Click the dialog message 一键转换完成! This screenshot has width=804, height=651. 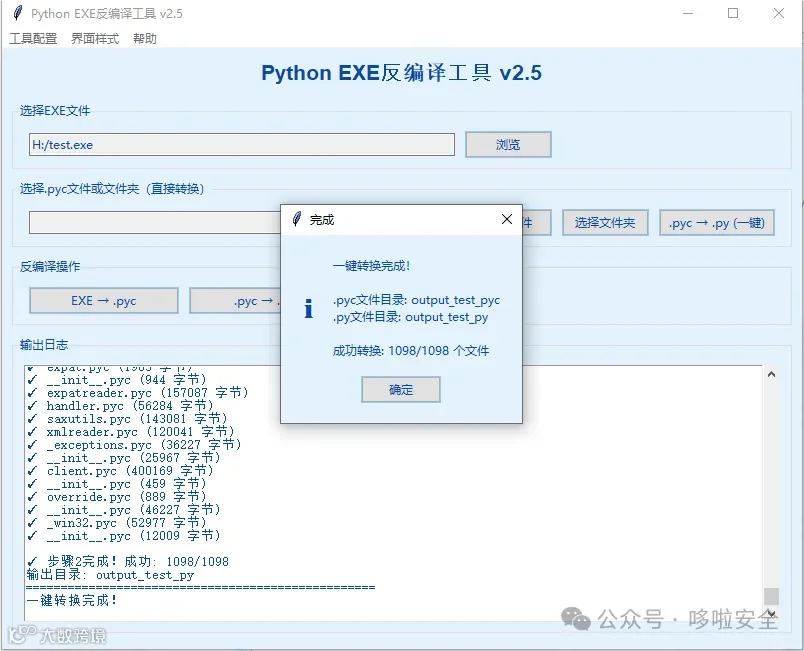[372, 266]
